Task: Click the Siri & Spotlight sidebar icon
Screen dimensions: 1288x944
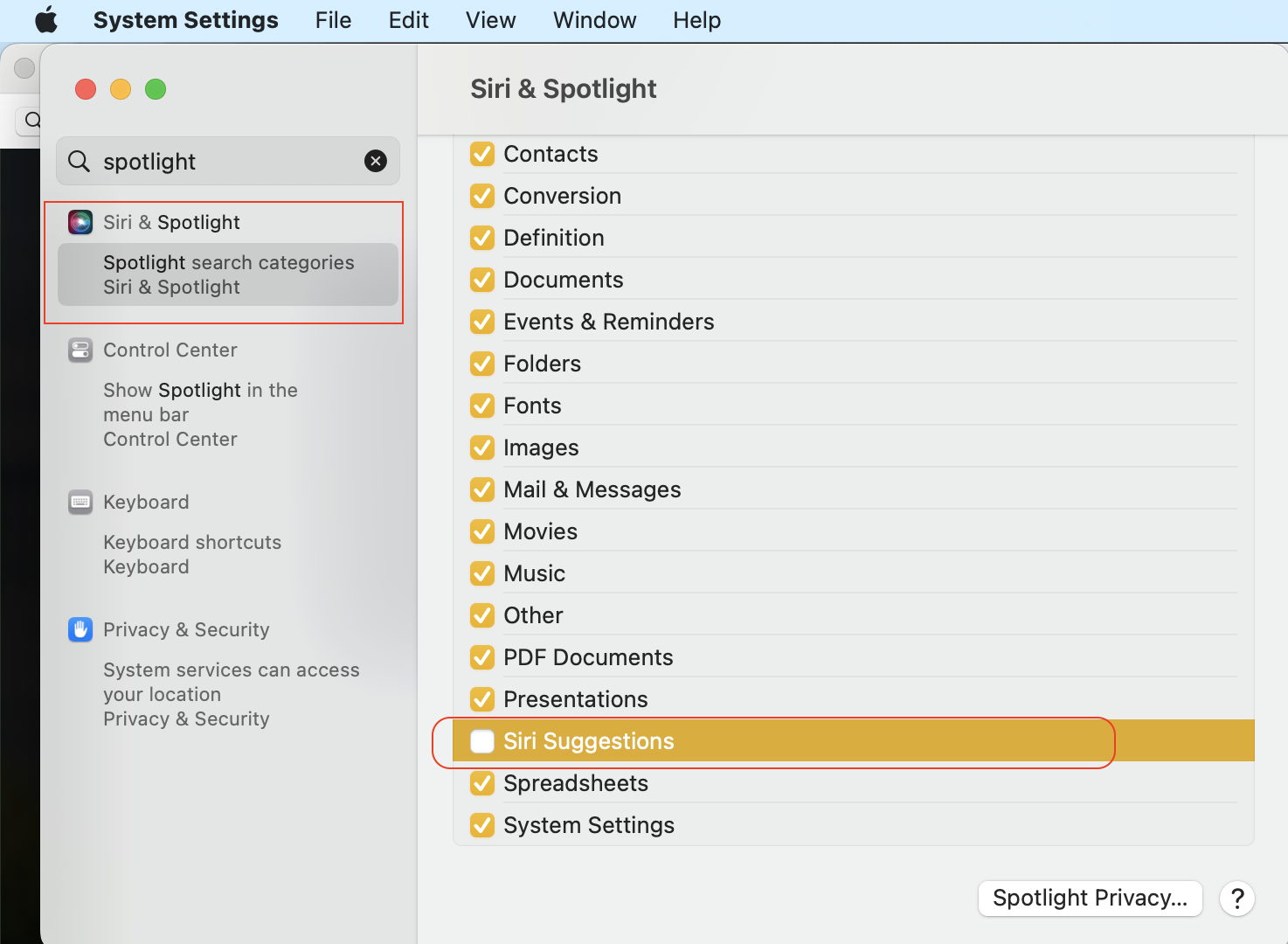Action: (80, 222)
